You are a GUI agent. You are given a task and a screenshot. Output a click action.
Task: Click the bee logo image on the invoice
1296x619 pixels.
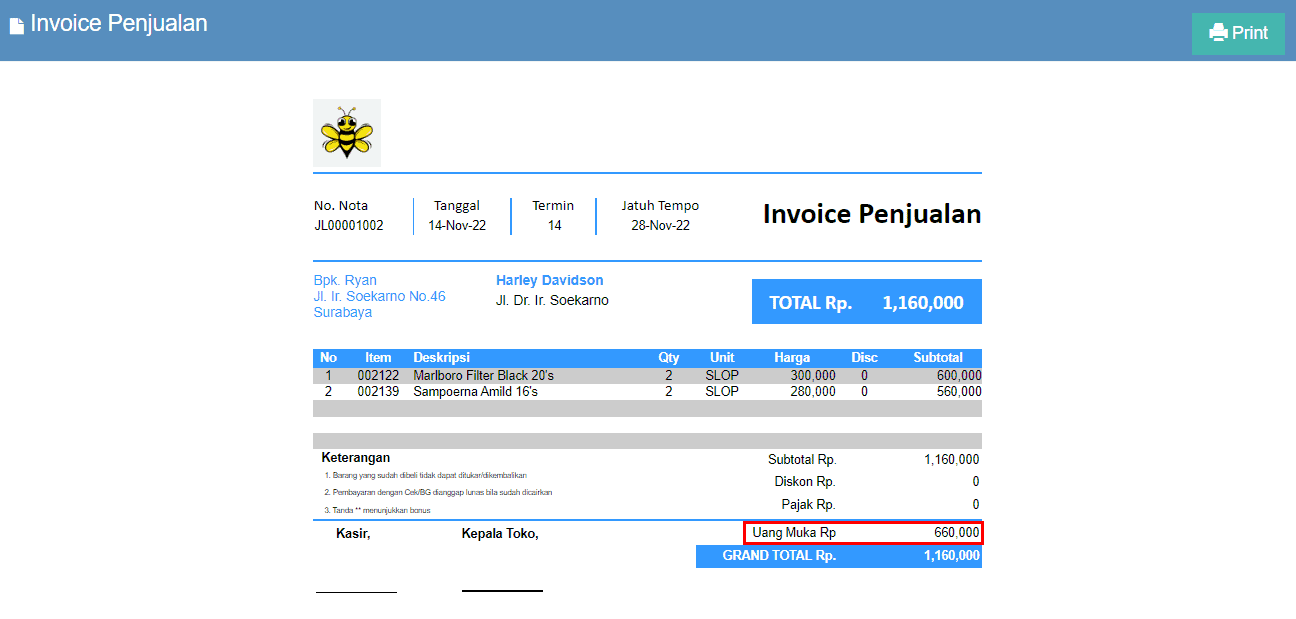347,133
